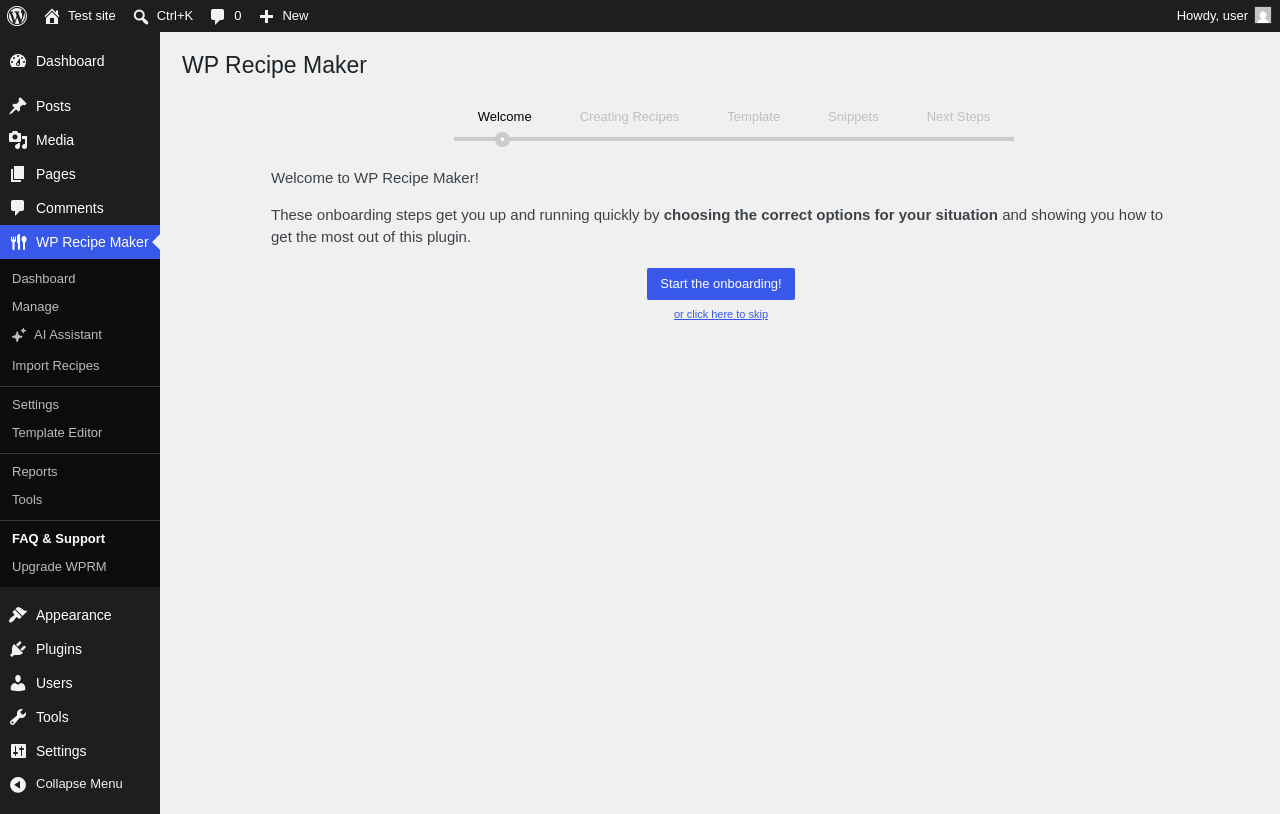The width and height of the screenshot is (1280, 814).
Task: Switch to the Snippets step
Action: (853, 116)
